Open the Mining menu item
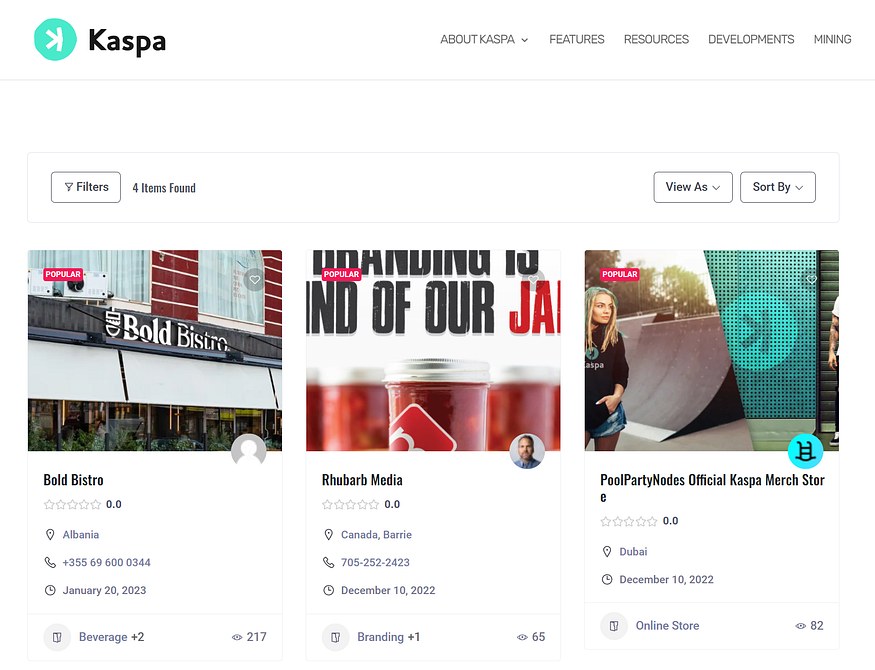Screen dimensions: 875x670 click(833, 40)
